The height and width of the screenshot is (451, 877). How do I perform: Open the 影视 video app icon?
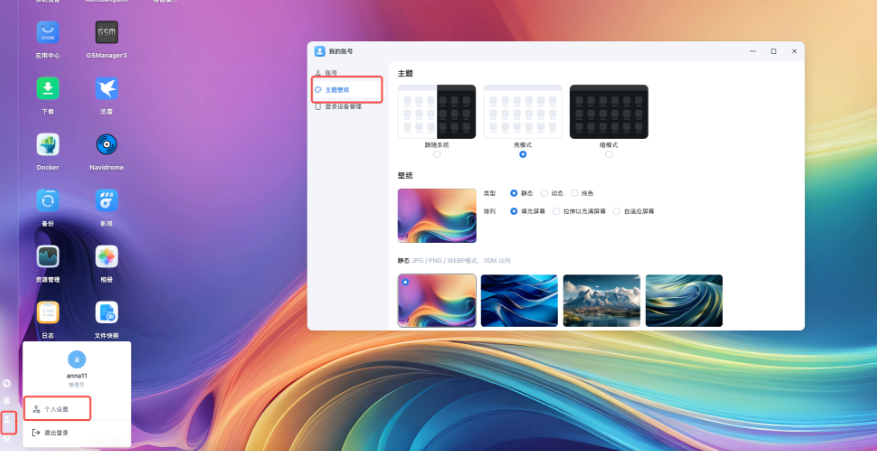(106, 200)
